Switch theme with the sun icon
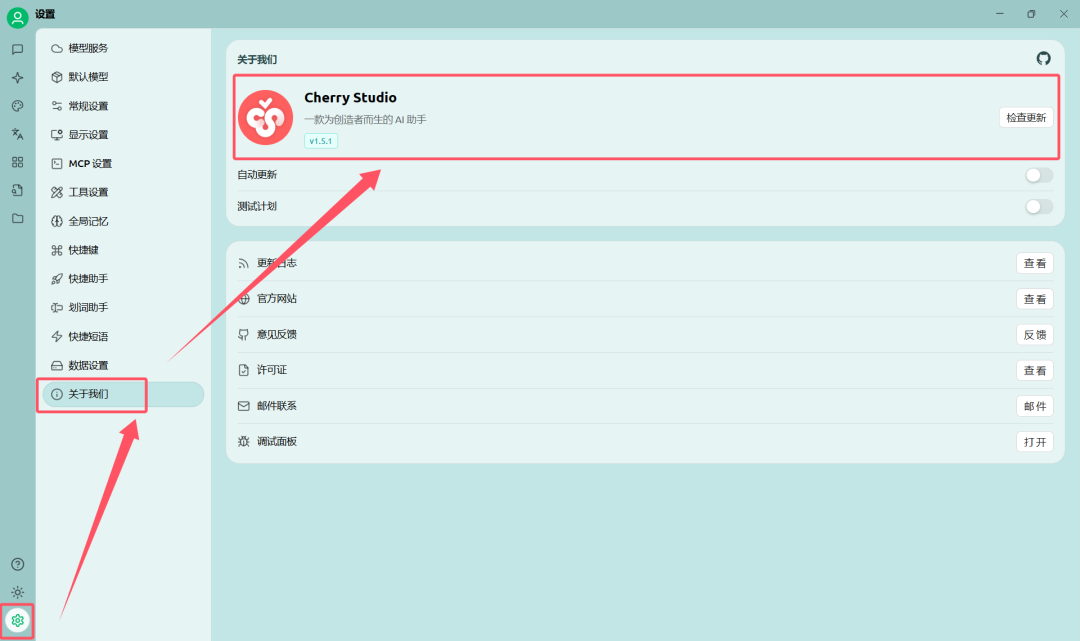The image size is (1080, 641). click(17, 593)
